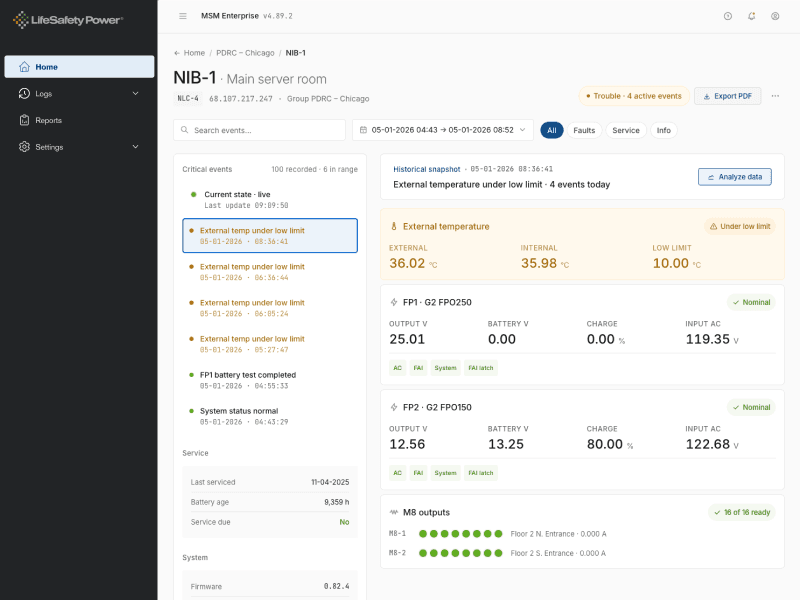Screen dimensions: 800x600
Task: Select FP1 battery test completed event
Action: 270,380
